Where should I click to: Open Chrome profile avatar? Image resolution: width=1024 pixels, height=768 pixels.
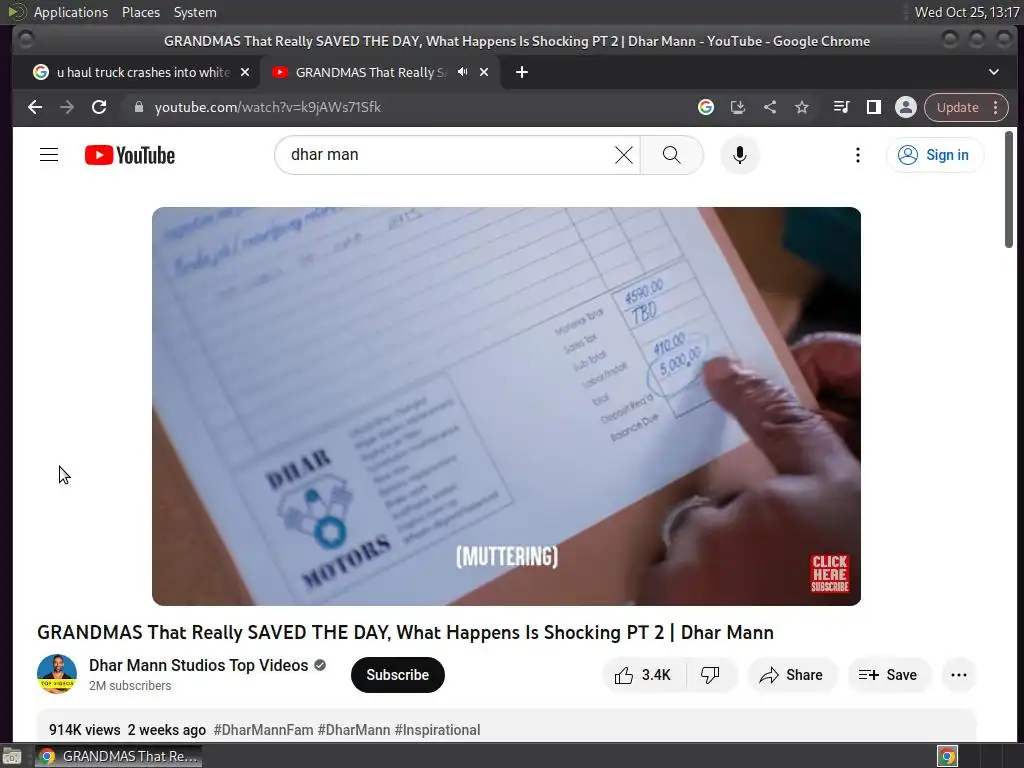(x=905, y=107)
